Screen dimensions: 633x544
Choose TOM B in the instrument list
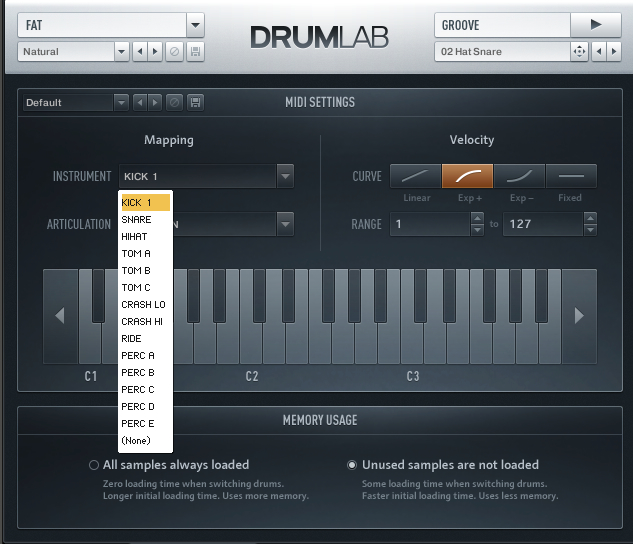click(x=145, y=270)
